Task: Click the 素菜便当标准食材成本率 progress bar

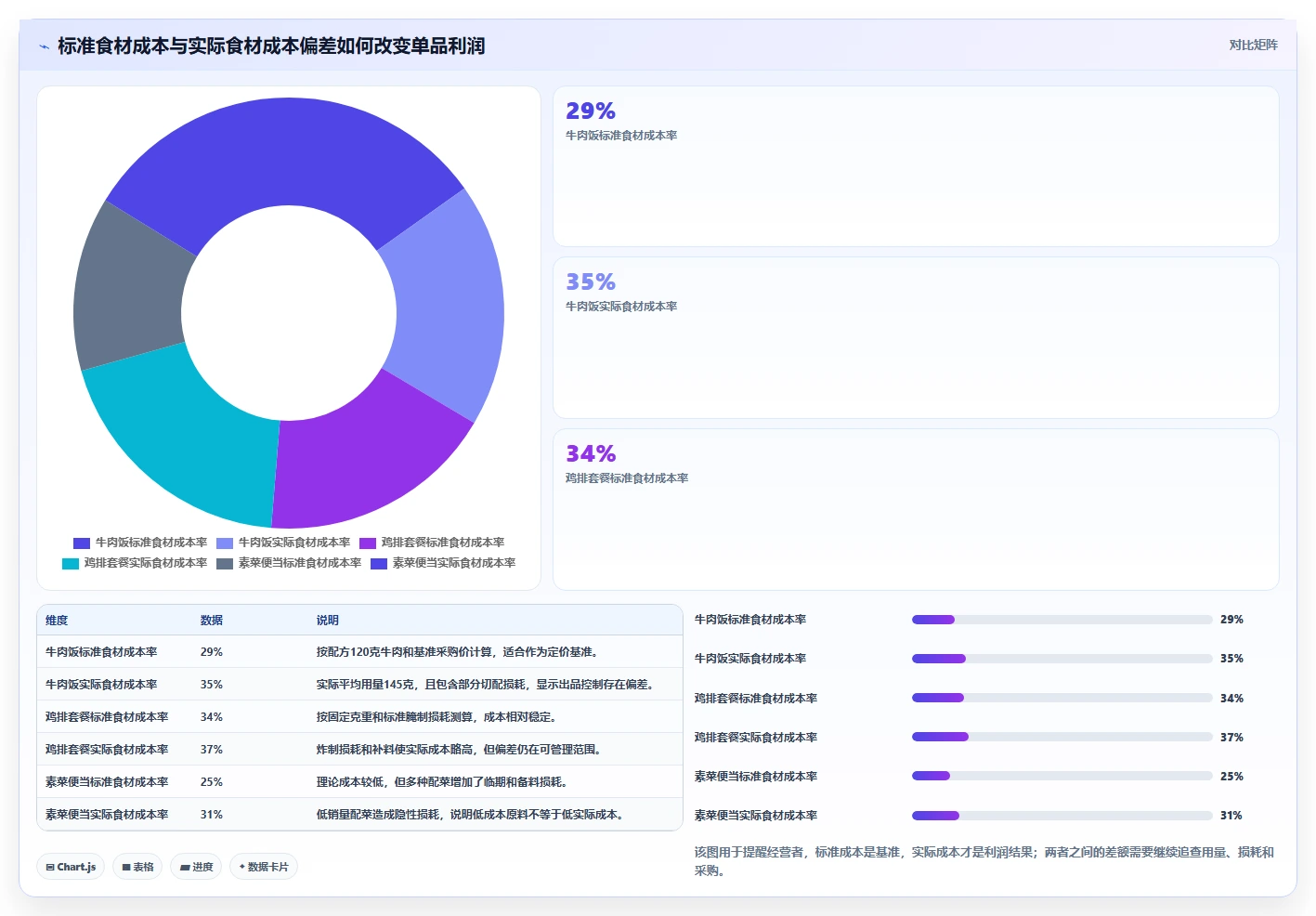Action: coord(1062,776)
